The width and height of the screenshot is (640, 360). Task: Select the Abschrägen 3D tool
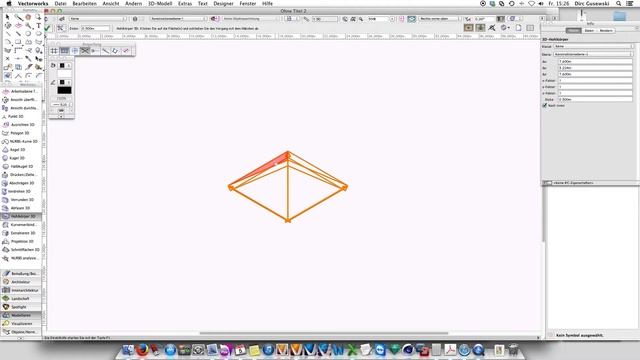coord(21,183)
